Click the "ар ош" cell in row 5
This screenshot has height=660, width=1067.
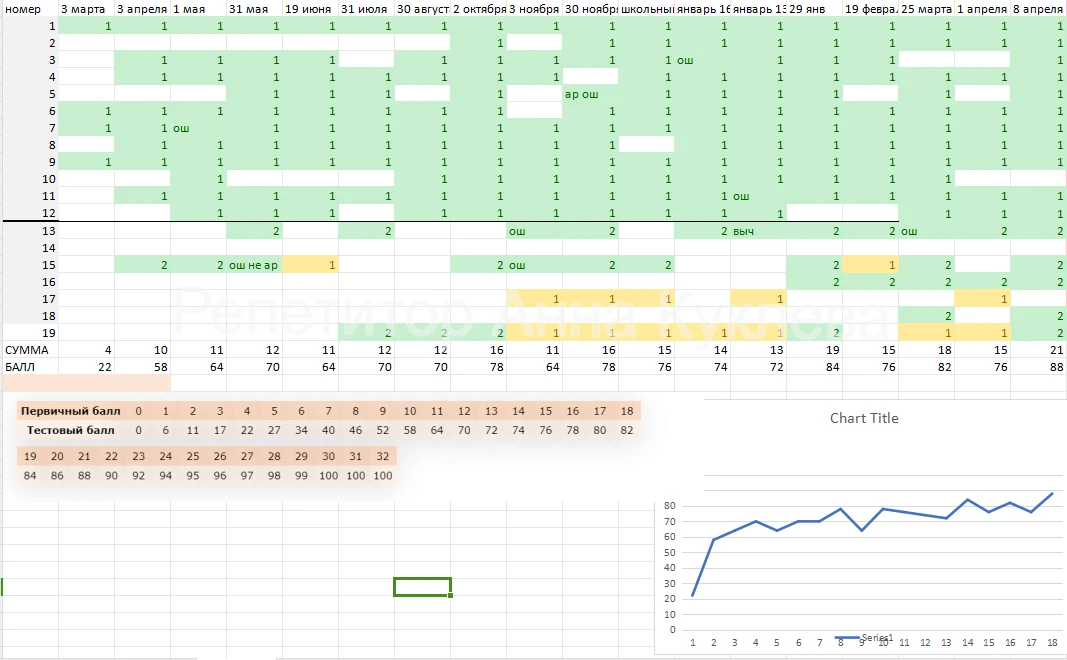(x=582, y=94)
